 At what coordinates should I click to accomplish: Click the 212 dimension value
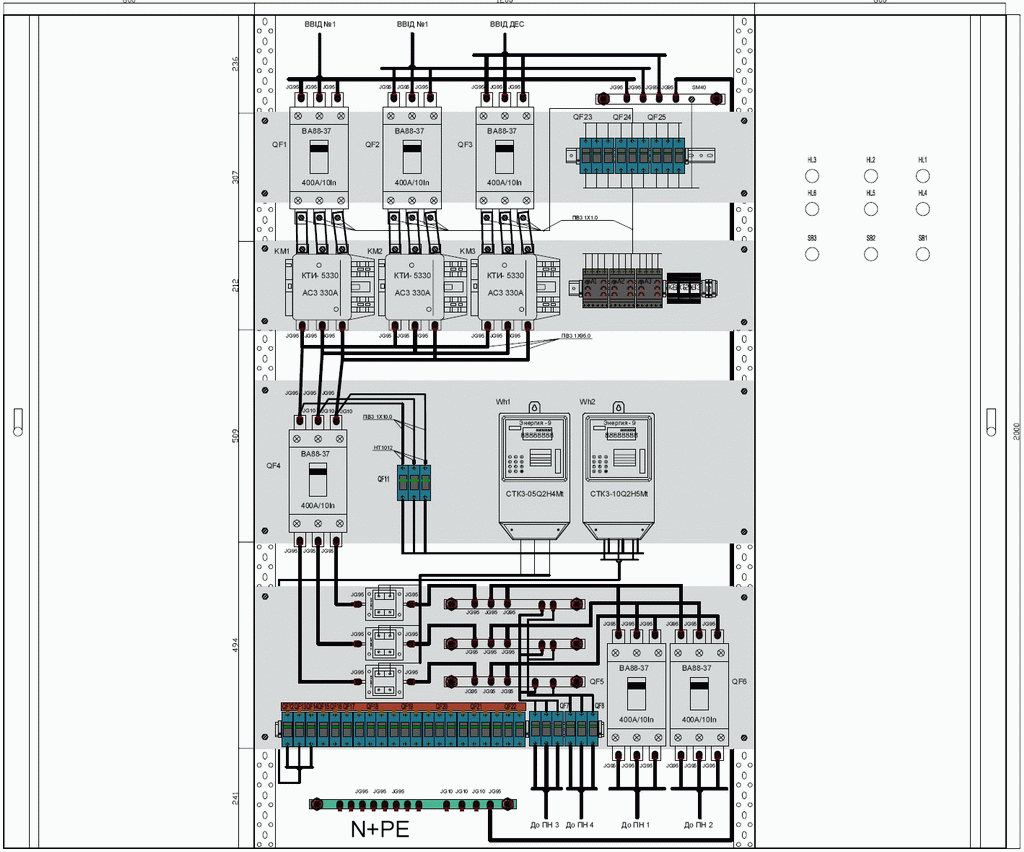236,285
